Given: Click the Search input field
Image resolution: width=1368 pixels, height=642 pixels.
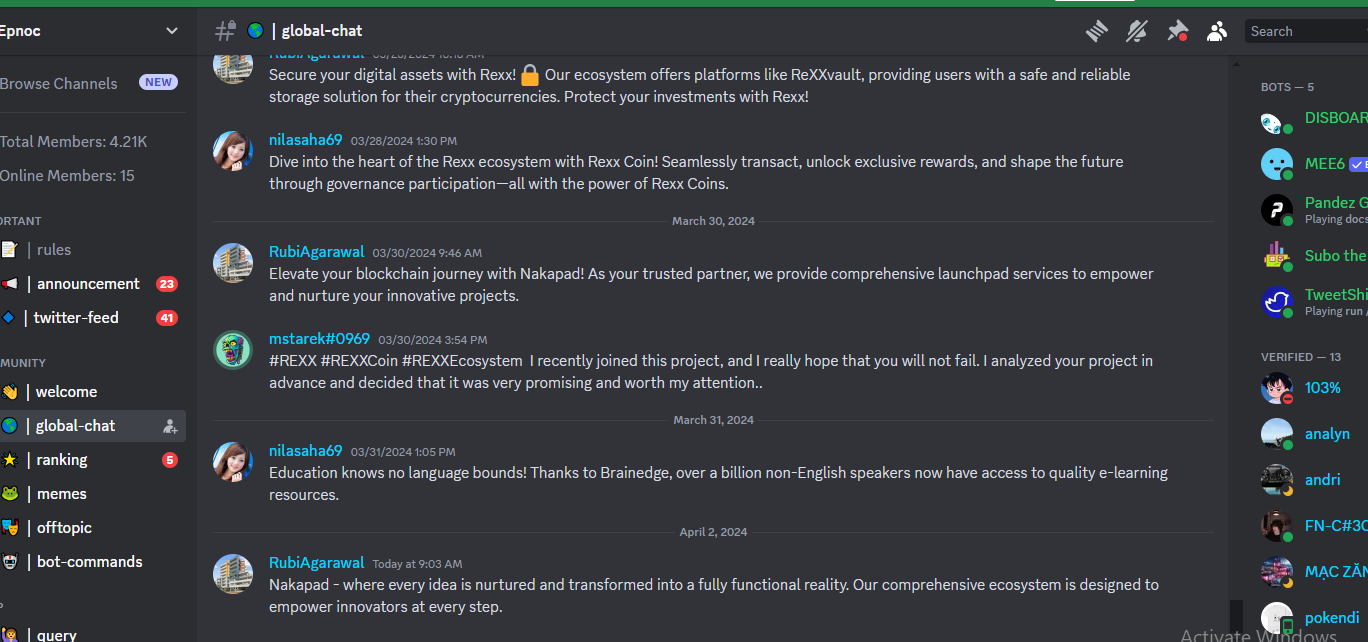Looking at the screenshot, I should coord(1306,31).
